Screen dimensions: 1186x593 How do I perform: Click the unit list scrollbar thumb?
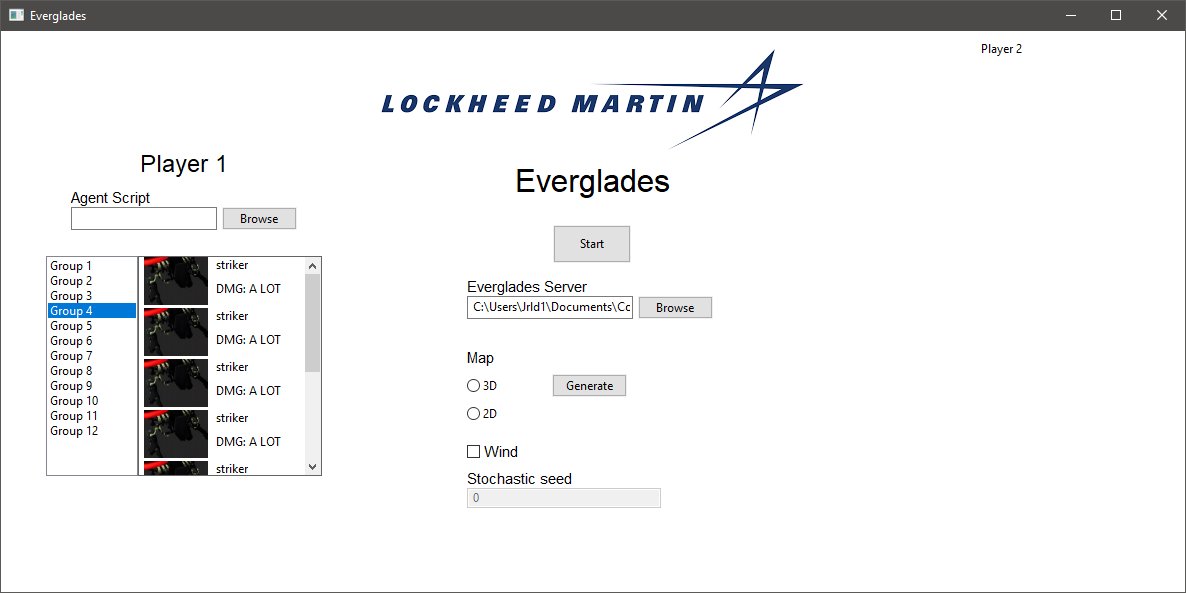(x=312, y=323)
